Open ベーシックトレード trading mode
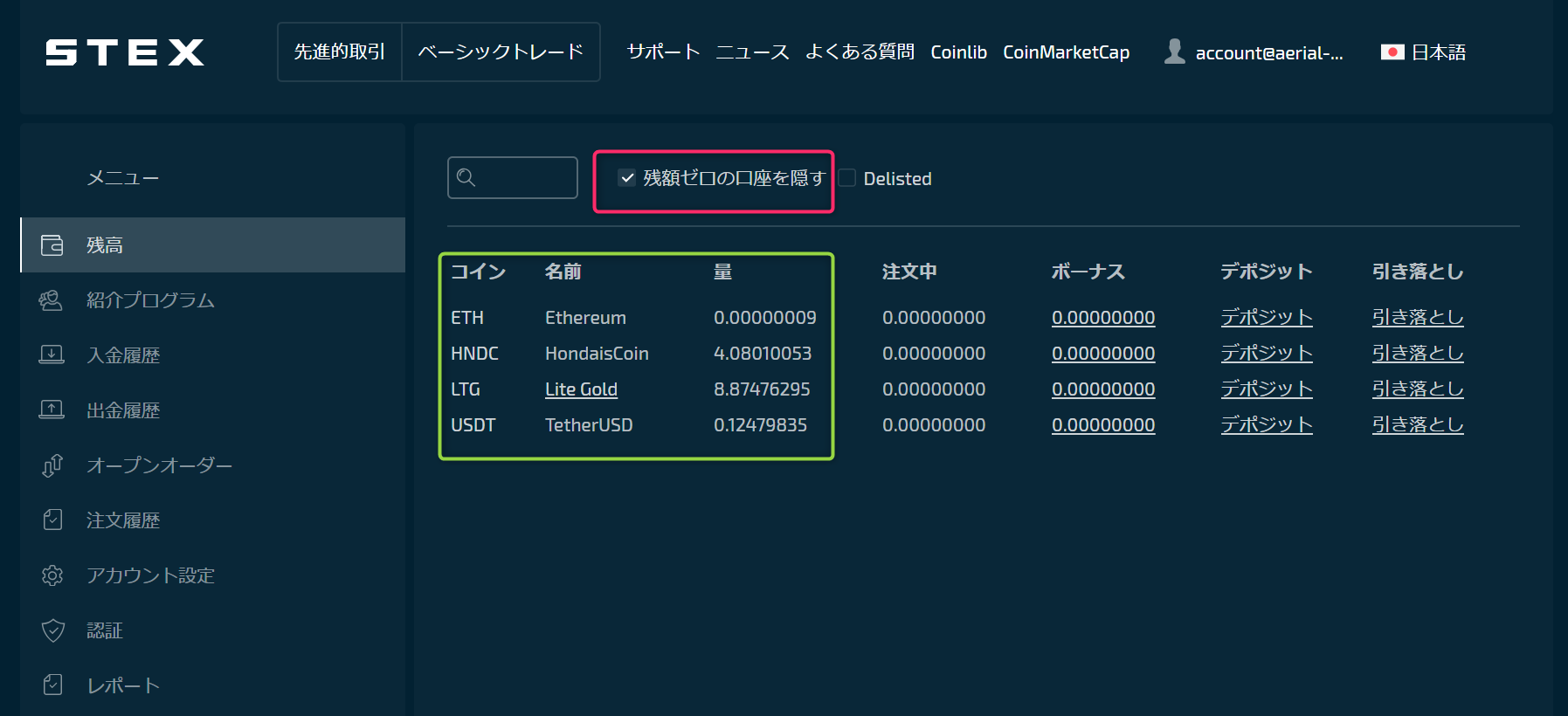The image size is (1568, 716). 501,52
